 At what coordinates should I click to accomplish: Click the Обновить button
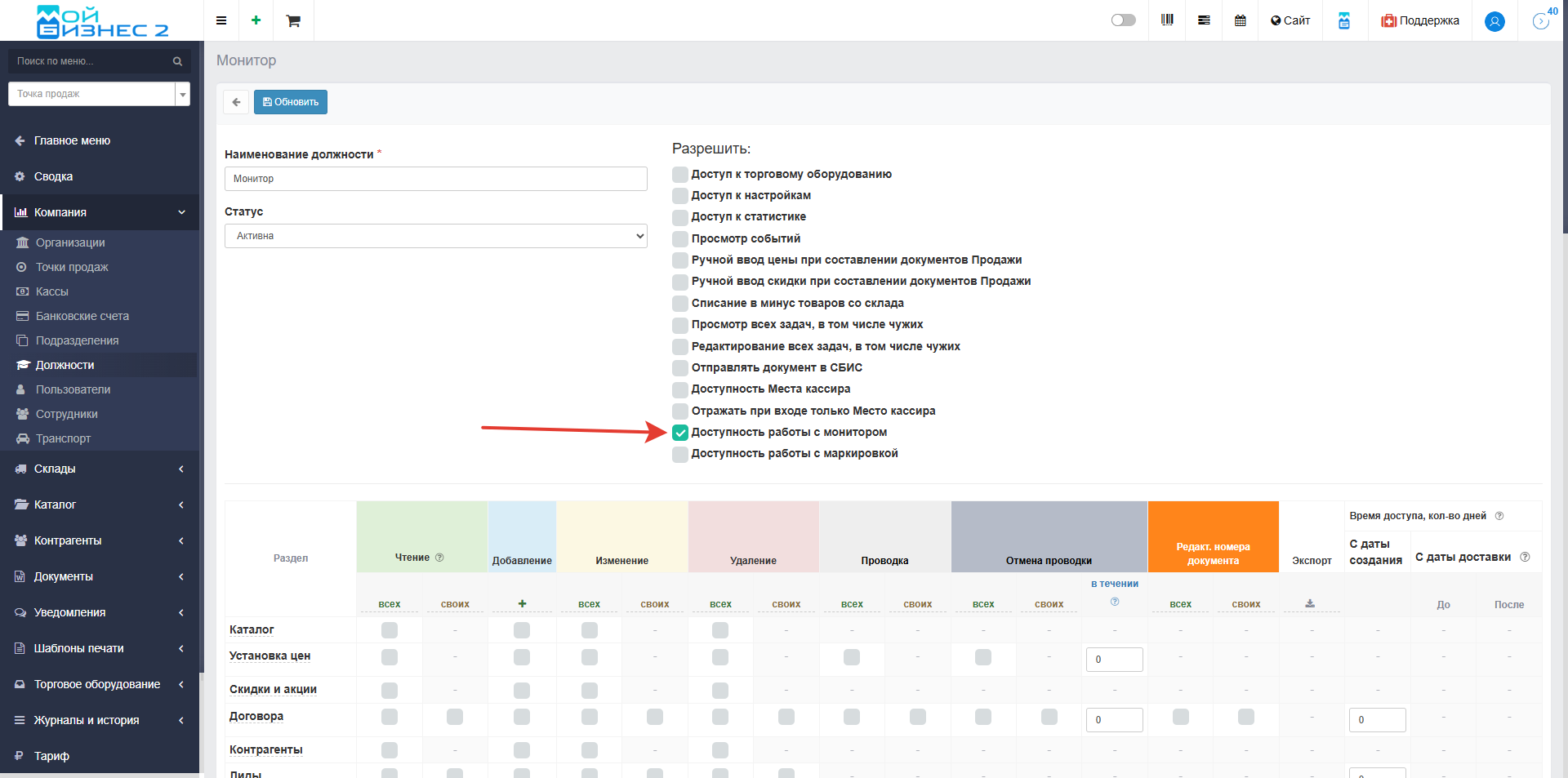(x=291, y=102)
